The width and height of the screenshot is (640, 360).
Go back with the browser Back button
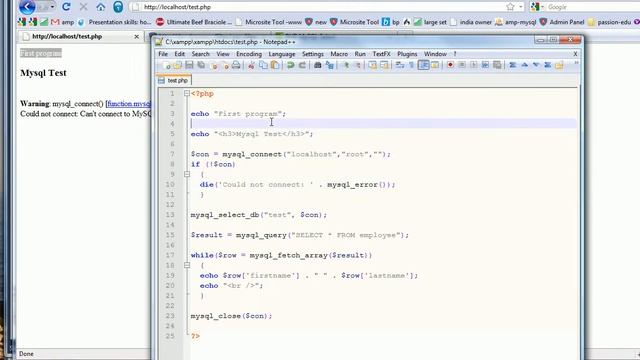pyautogui.click(x=27, y=7)
